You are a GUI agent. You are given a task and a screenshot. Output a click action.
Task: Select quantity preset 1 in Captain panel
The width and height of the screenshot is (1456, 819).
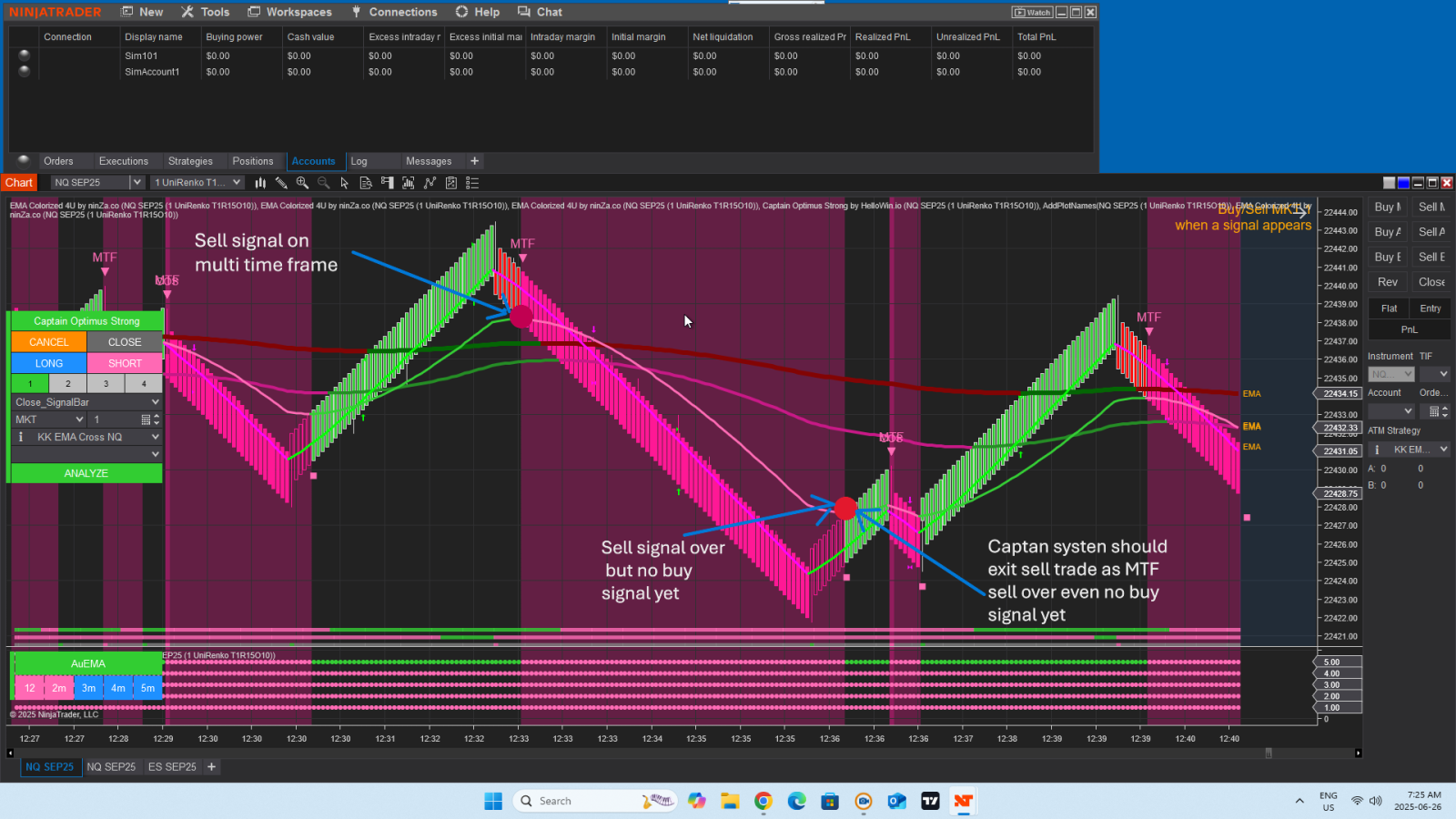click(30, 383)
